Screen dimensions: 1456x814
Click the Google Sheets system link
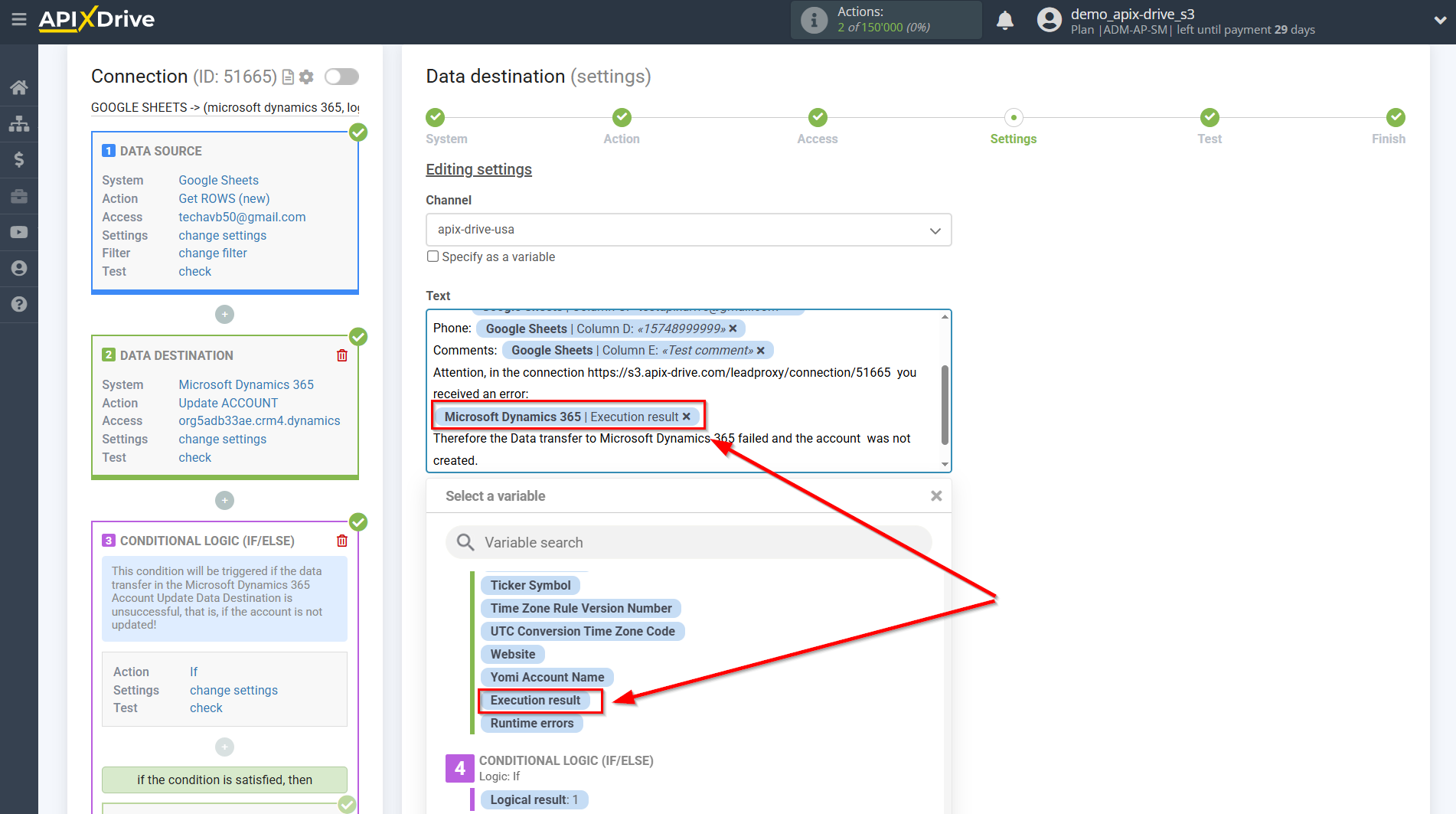coord(218,180)
